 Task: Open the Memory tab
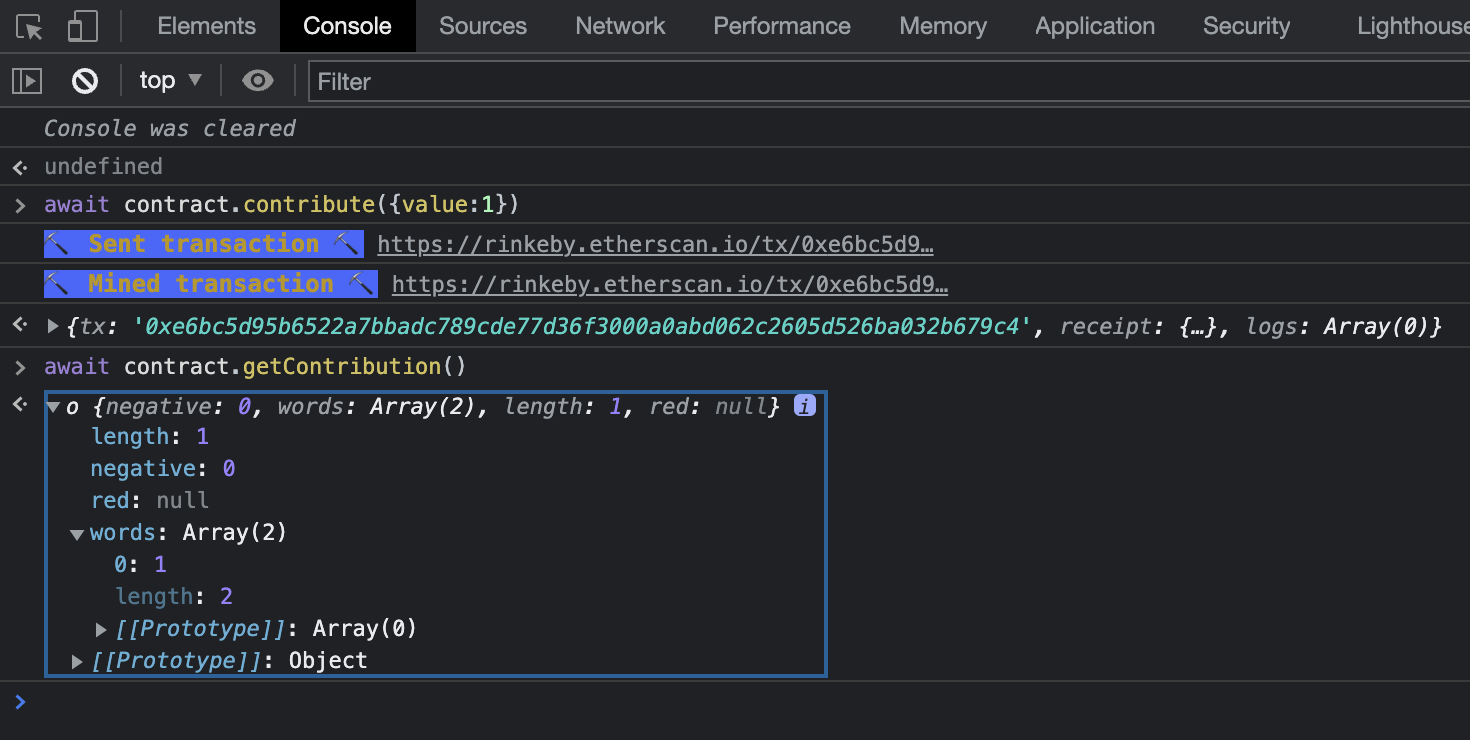[x=943, y=26]
